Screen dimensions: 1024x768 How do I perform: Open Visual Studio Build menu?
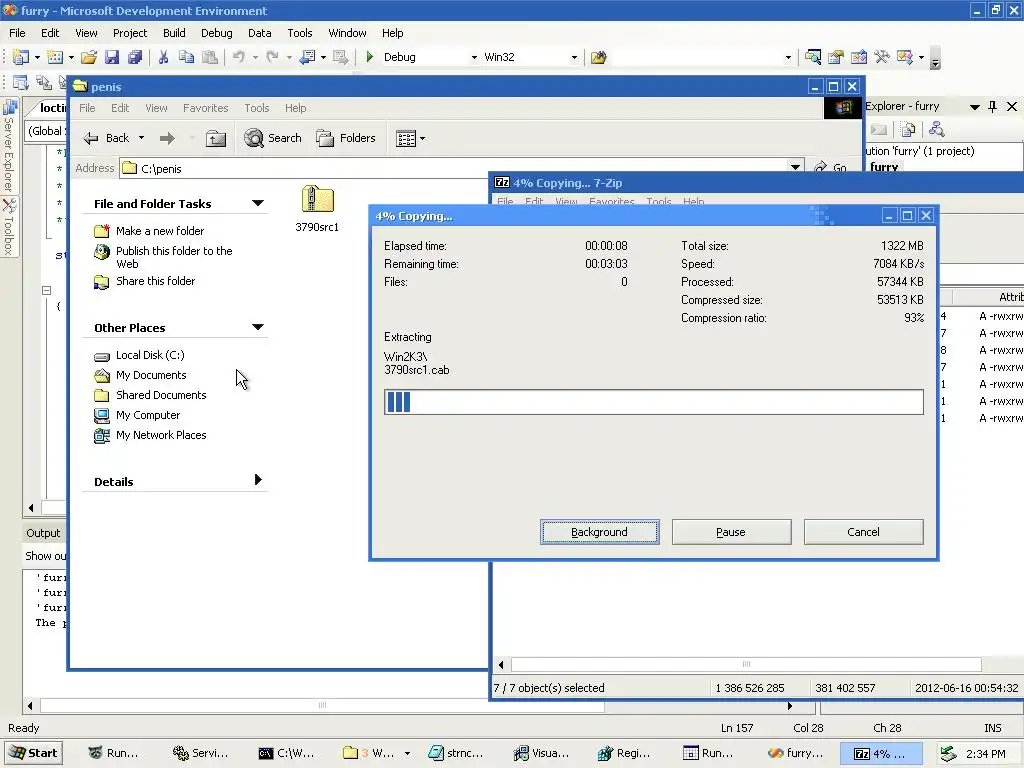(x=174, y=33)
